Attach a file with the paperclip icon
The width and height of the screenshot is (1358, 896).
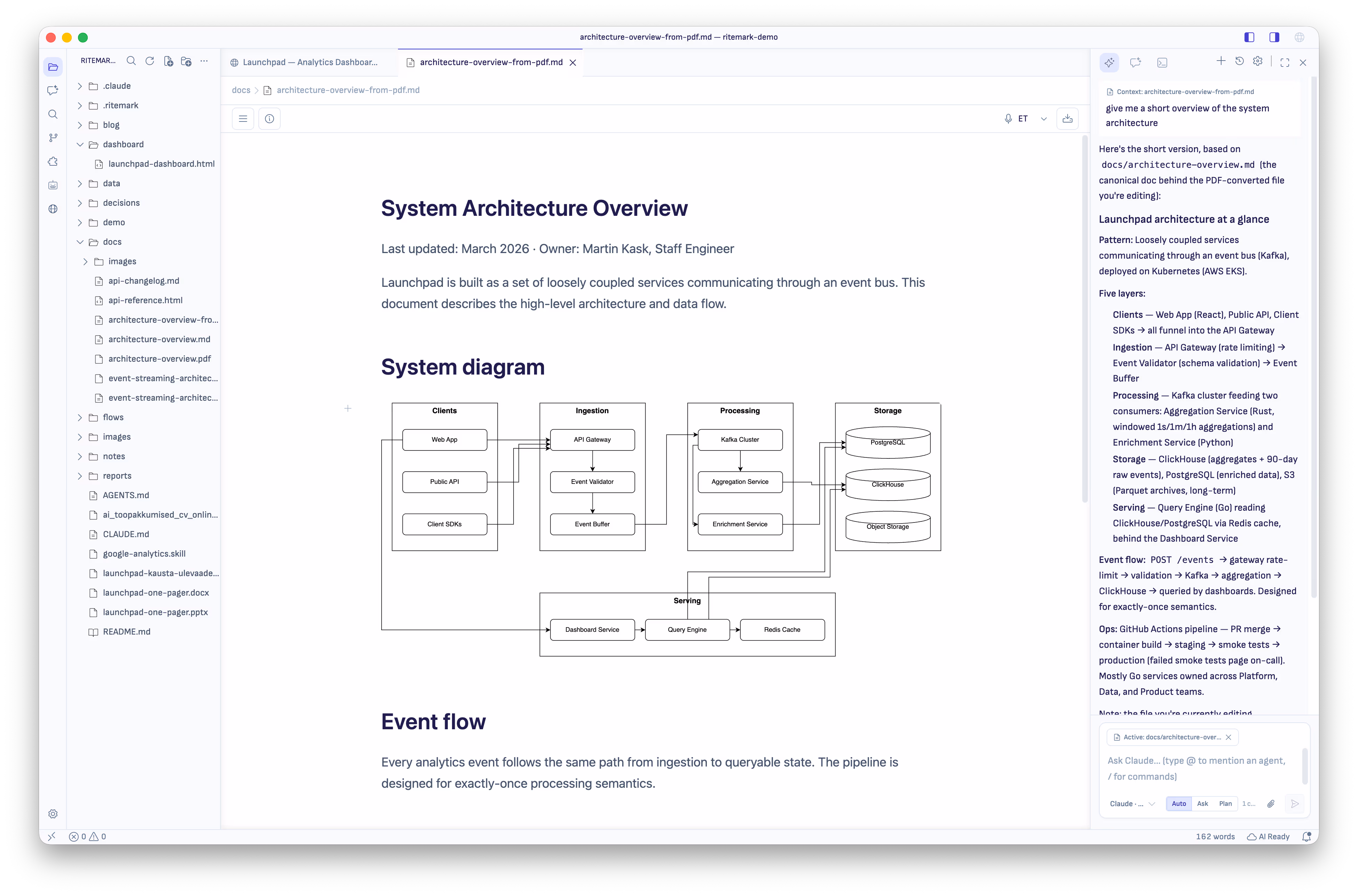1271,803
